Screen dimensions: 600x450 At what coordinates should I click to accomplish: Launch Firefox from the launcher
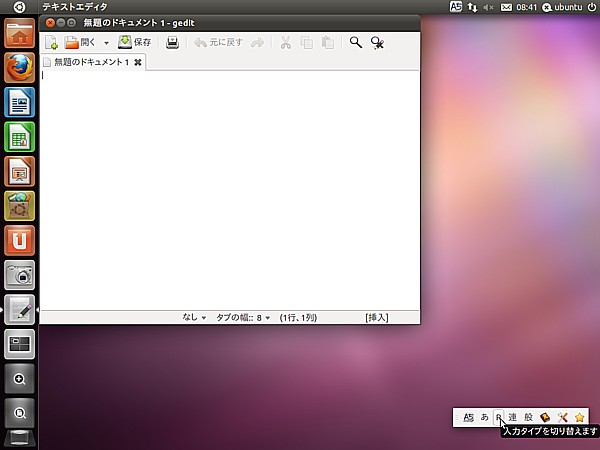19,67
